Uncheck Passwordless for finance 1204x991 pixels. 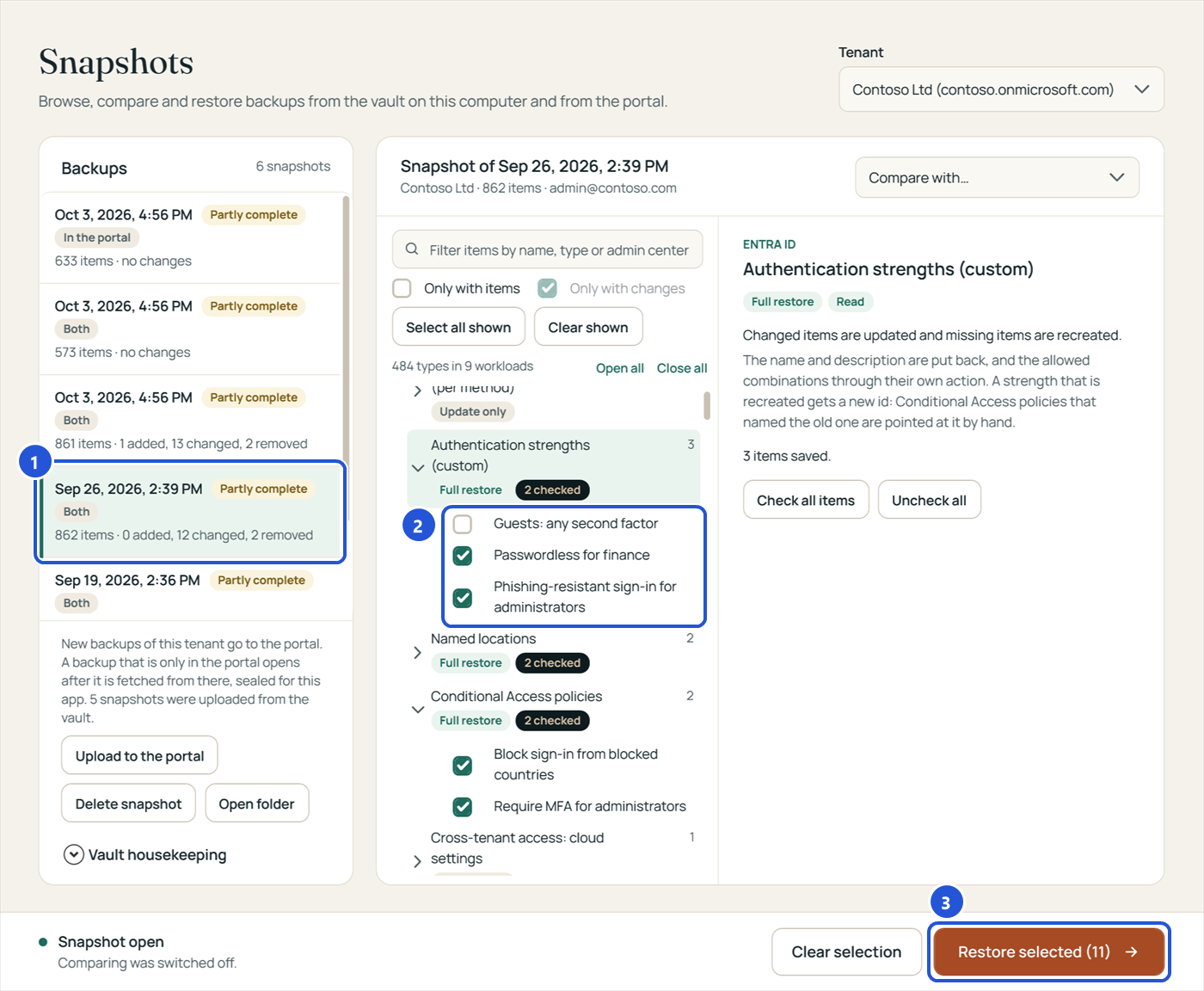[x=463, y=556]
